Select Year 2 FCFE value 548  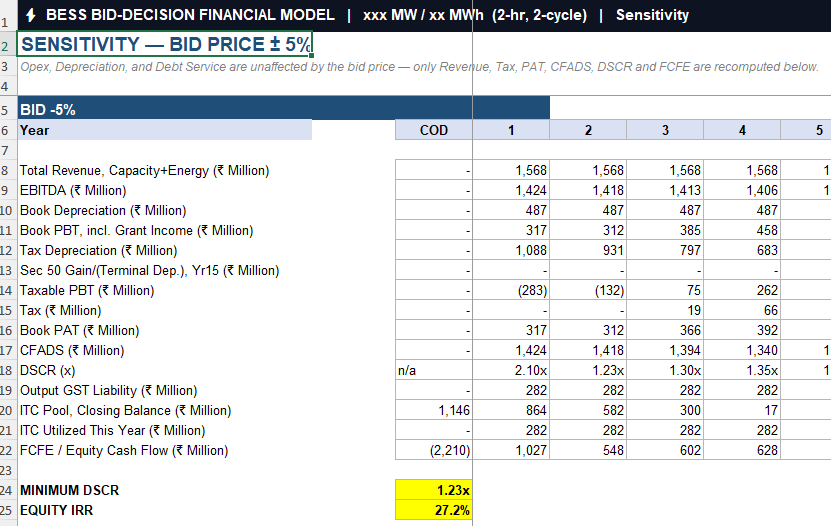pos(588,451)
